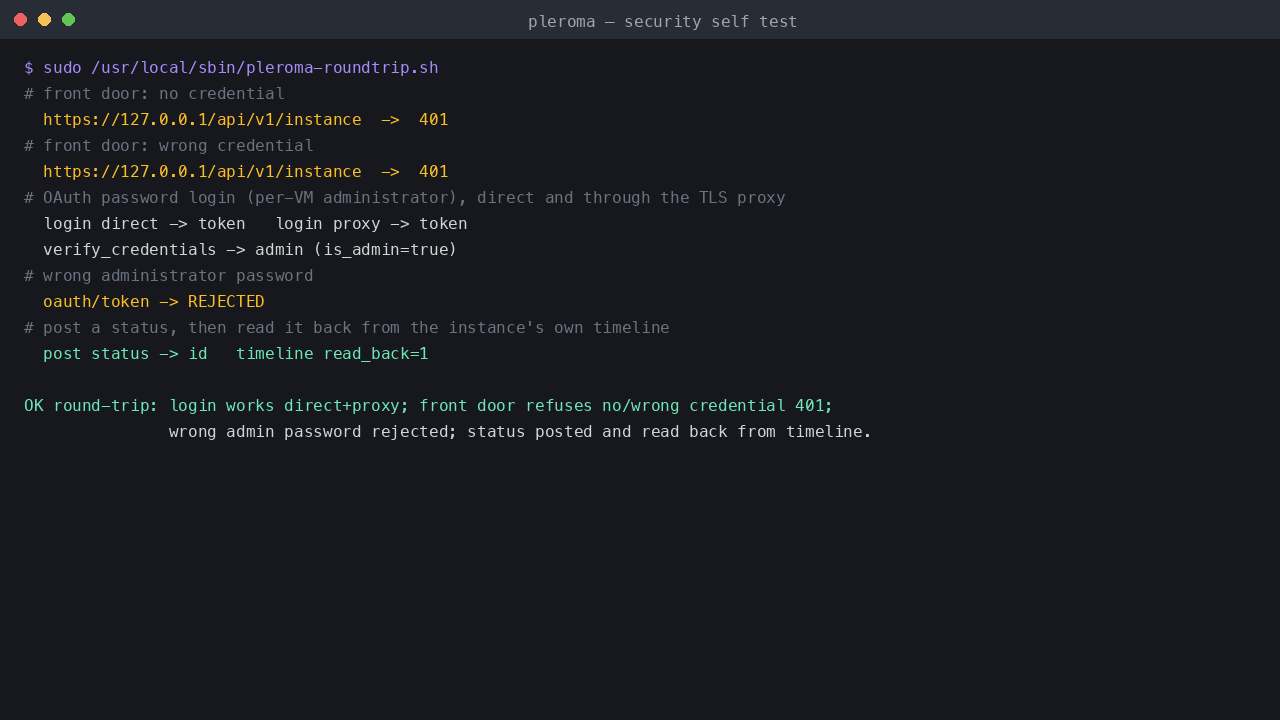Click the first https://127.0.0.1/api/v1/instance URL
The height and width of the screenshot is (720, 1280).
click(202, 120)
